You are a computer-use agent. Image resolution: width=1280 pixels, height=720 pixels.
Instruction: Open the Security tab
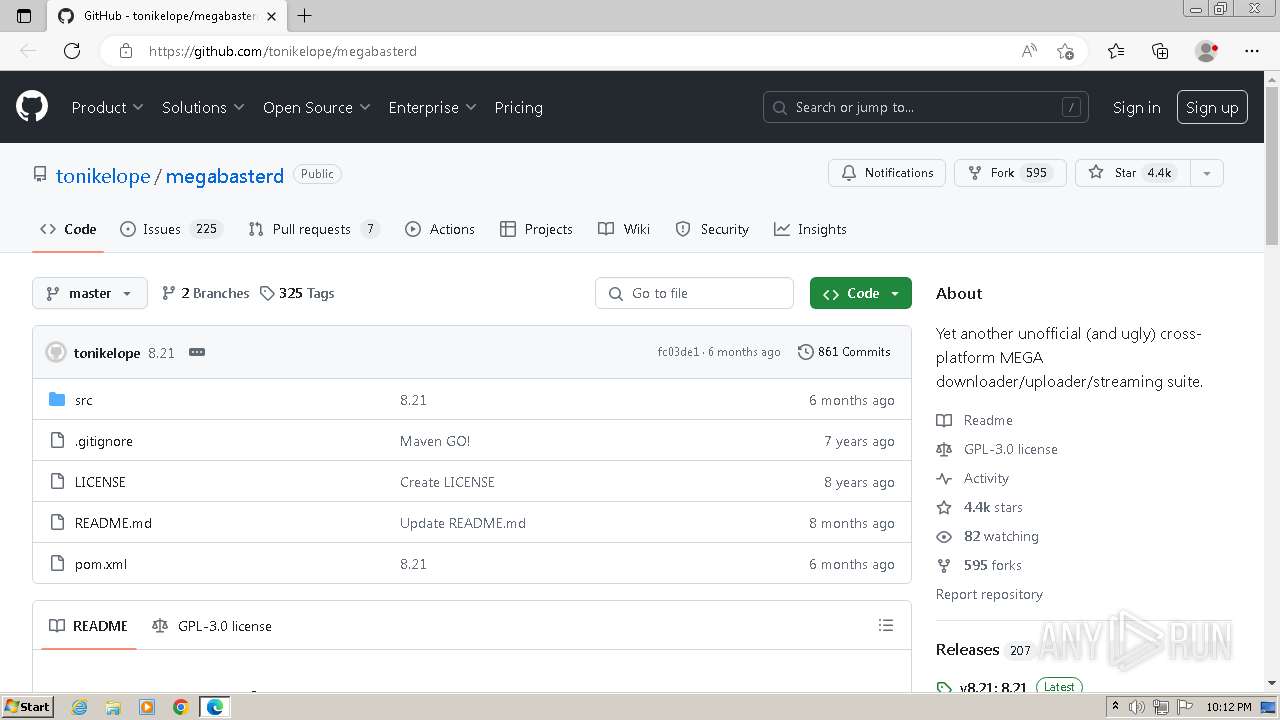coord(712,229)
